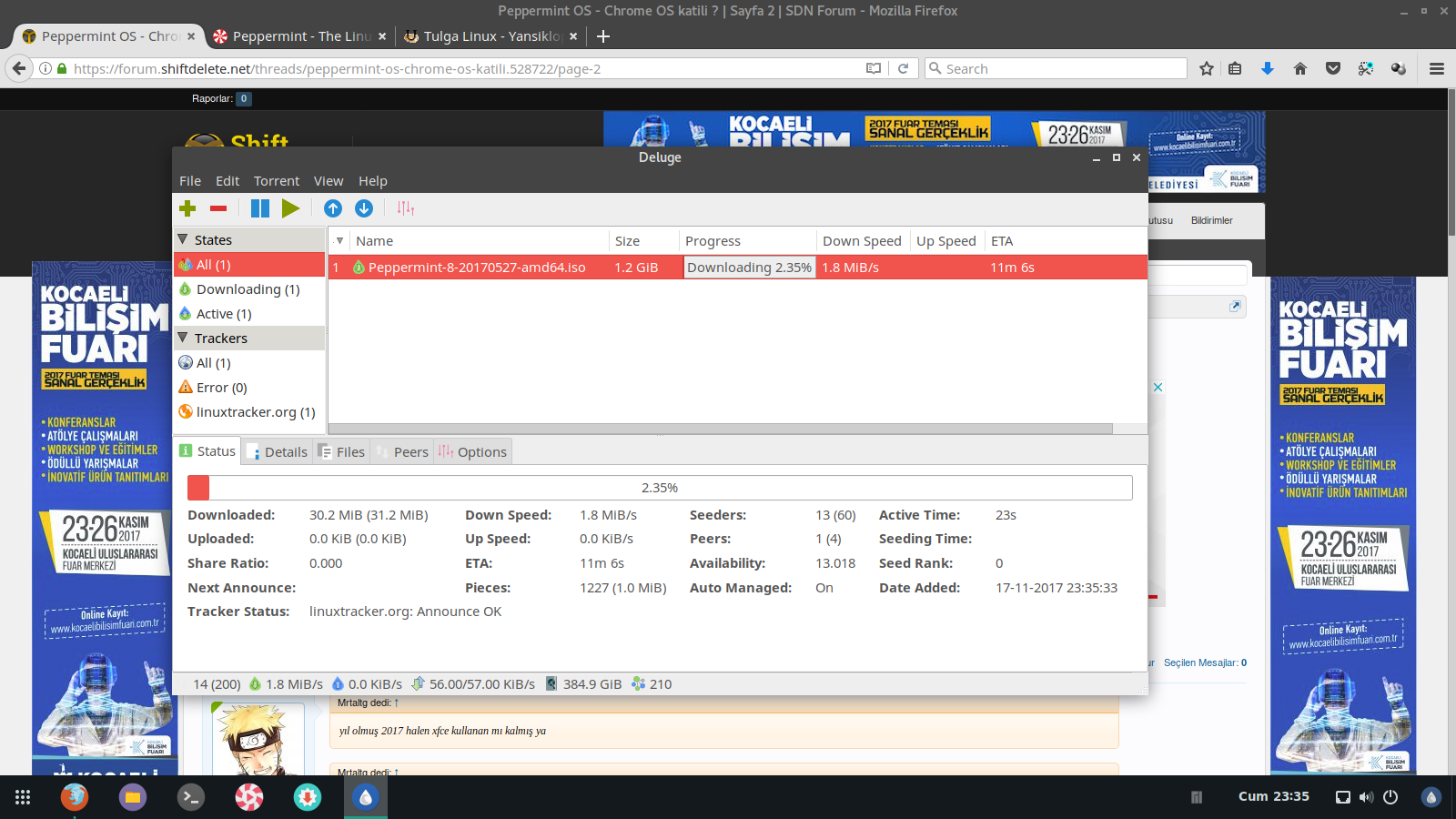Screen dimensions: 1456x819
Task: Select All (1) under States
Action: [249, 265]
